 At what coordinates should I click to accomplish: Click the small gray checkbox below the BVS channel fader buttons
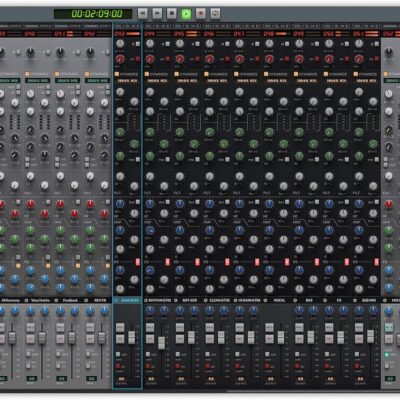(297, 354)
